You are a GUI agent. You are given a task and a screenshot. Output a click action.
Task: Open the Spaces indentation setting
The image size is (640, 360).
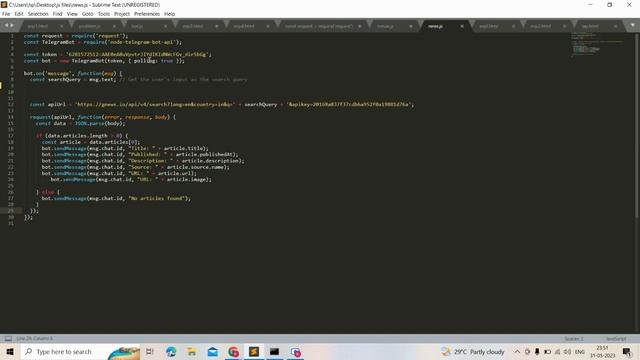click(574, 339)
